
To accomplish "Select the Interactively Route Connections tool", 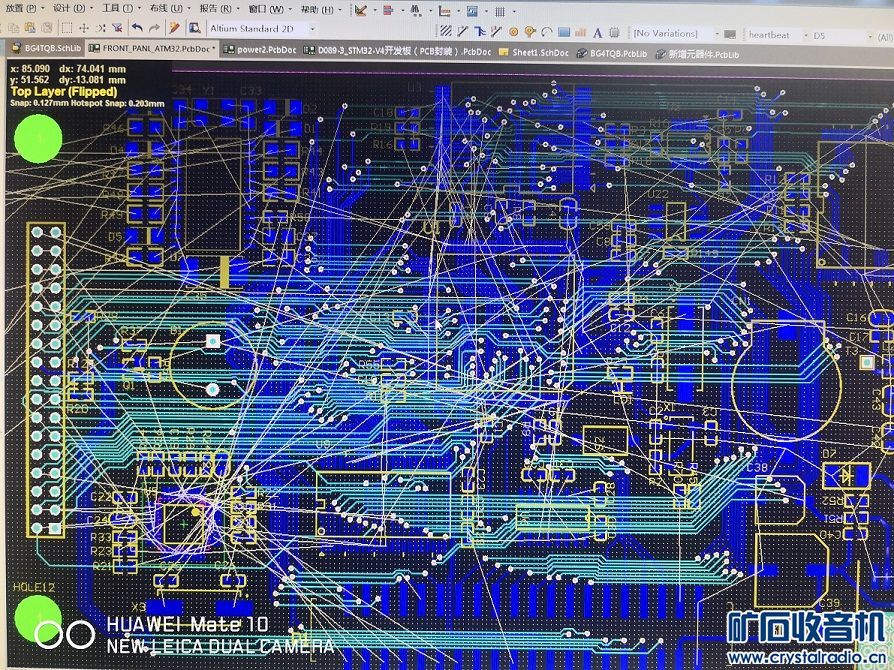I will coord(463,31).
